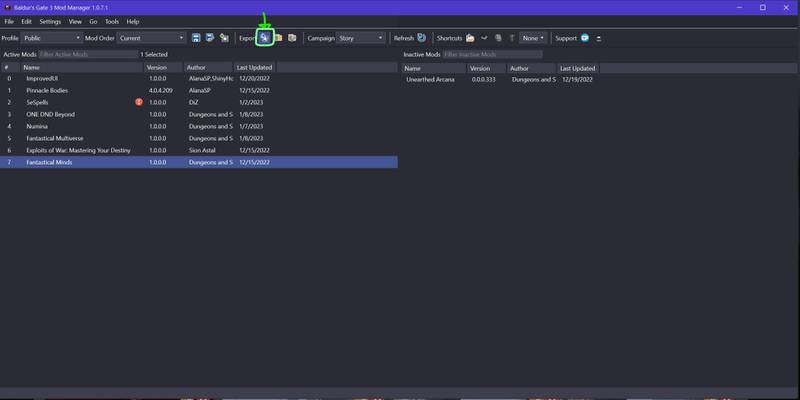Click the grayed icon just before None dropdown
The width and height of the screenshot is (800, 400).
tap(511, 38)
